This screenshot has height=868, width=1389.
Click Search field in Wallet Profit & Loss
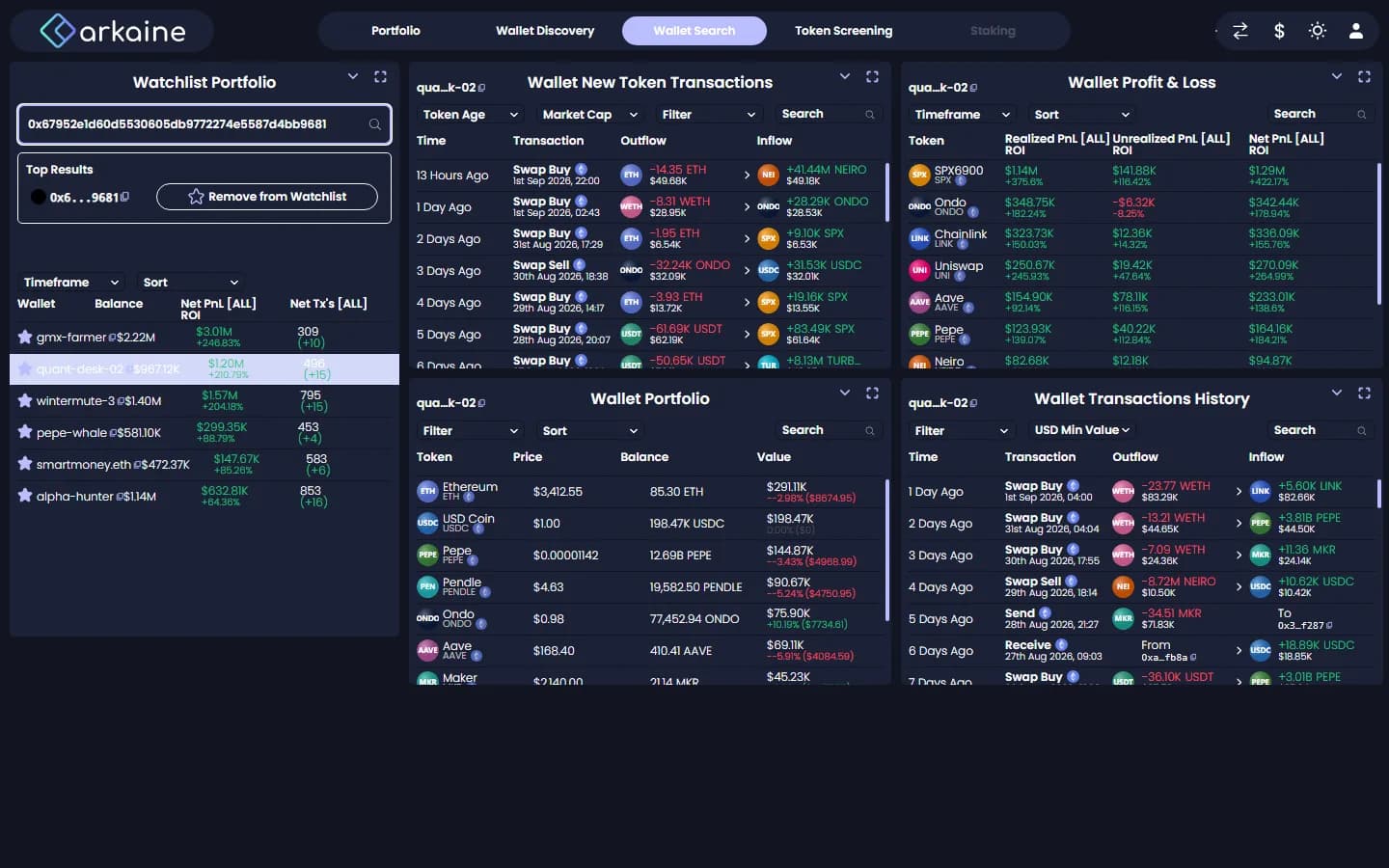1321,115
